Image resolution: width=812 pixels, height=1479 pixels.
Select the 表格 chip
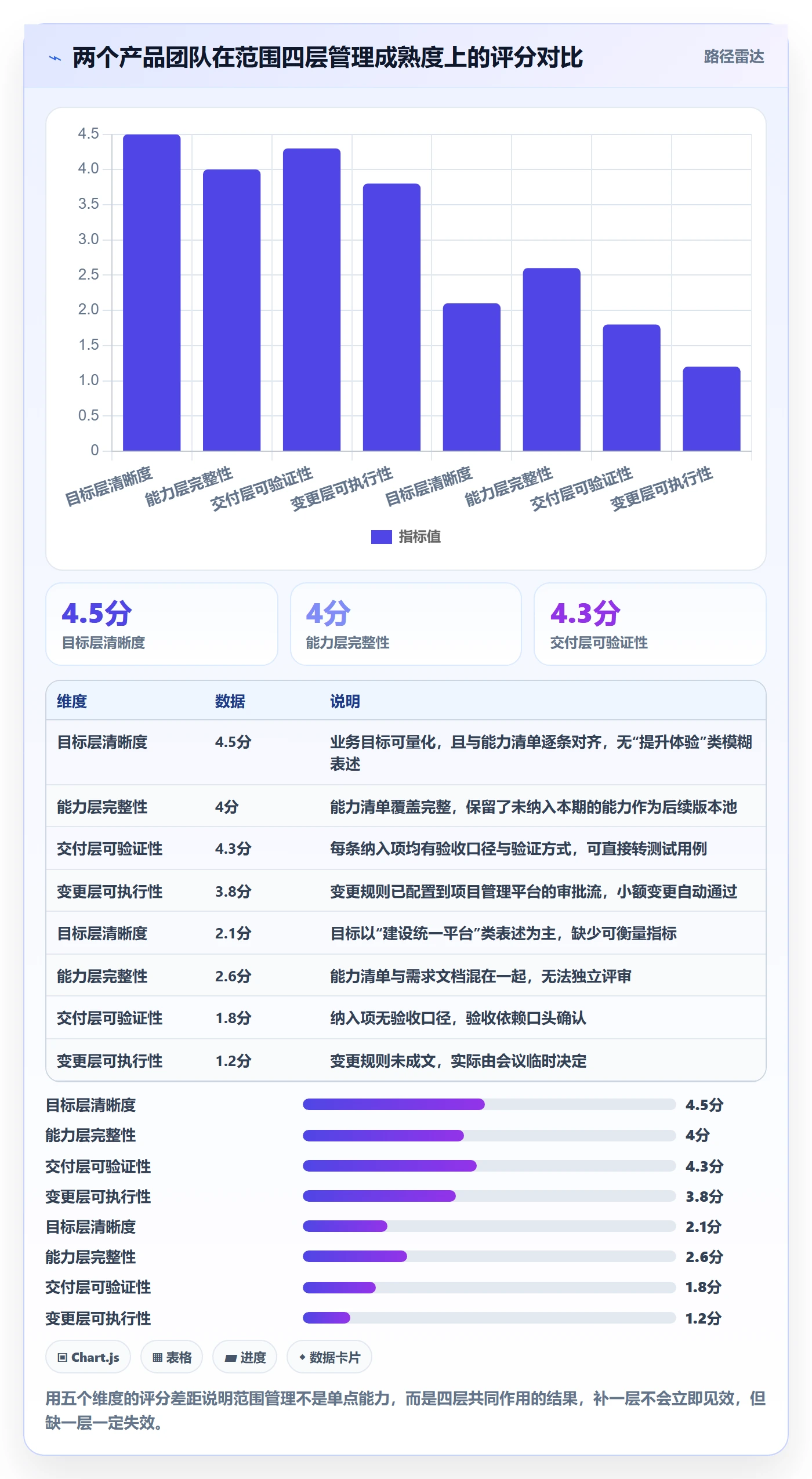point(172,1357)
